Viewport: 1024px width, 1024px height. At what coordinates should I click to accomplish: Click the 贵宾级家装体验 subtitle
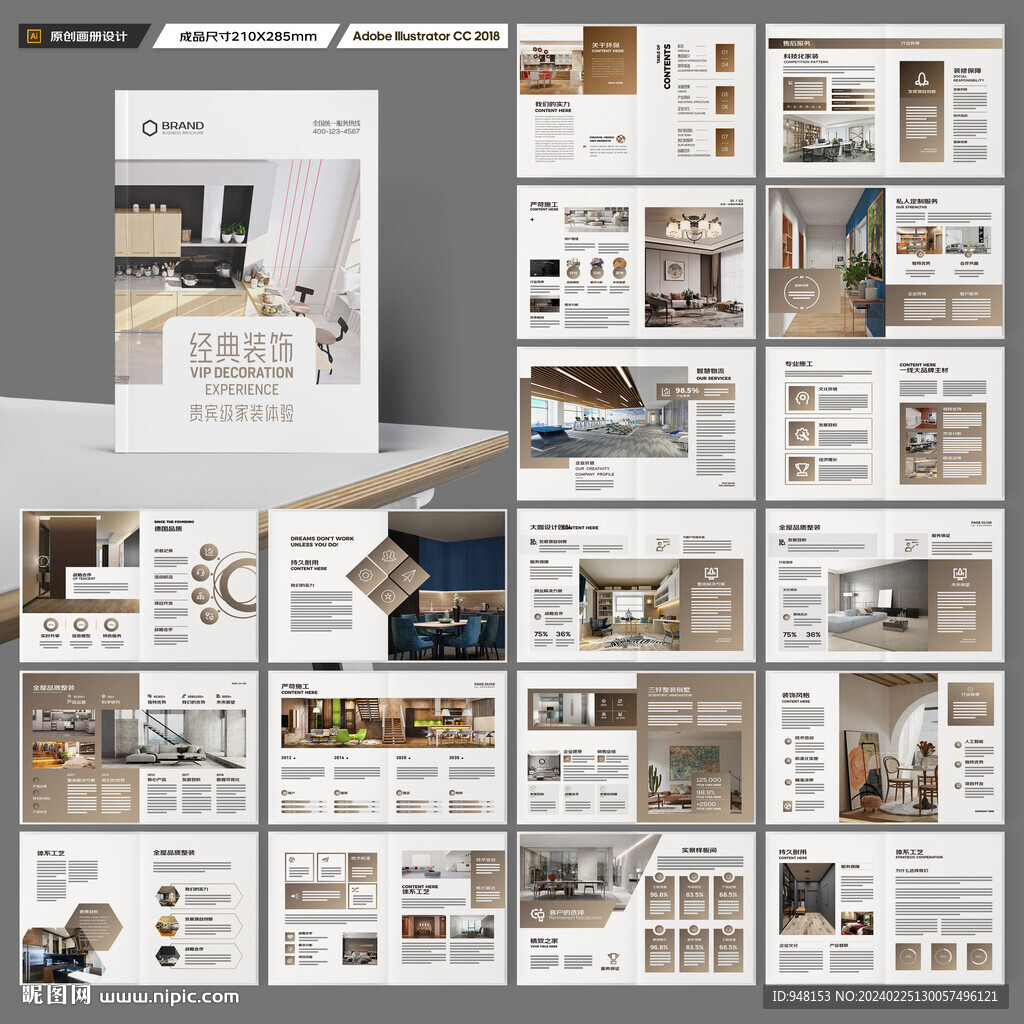click(242, 413)
